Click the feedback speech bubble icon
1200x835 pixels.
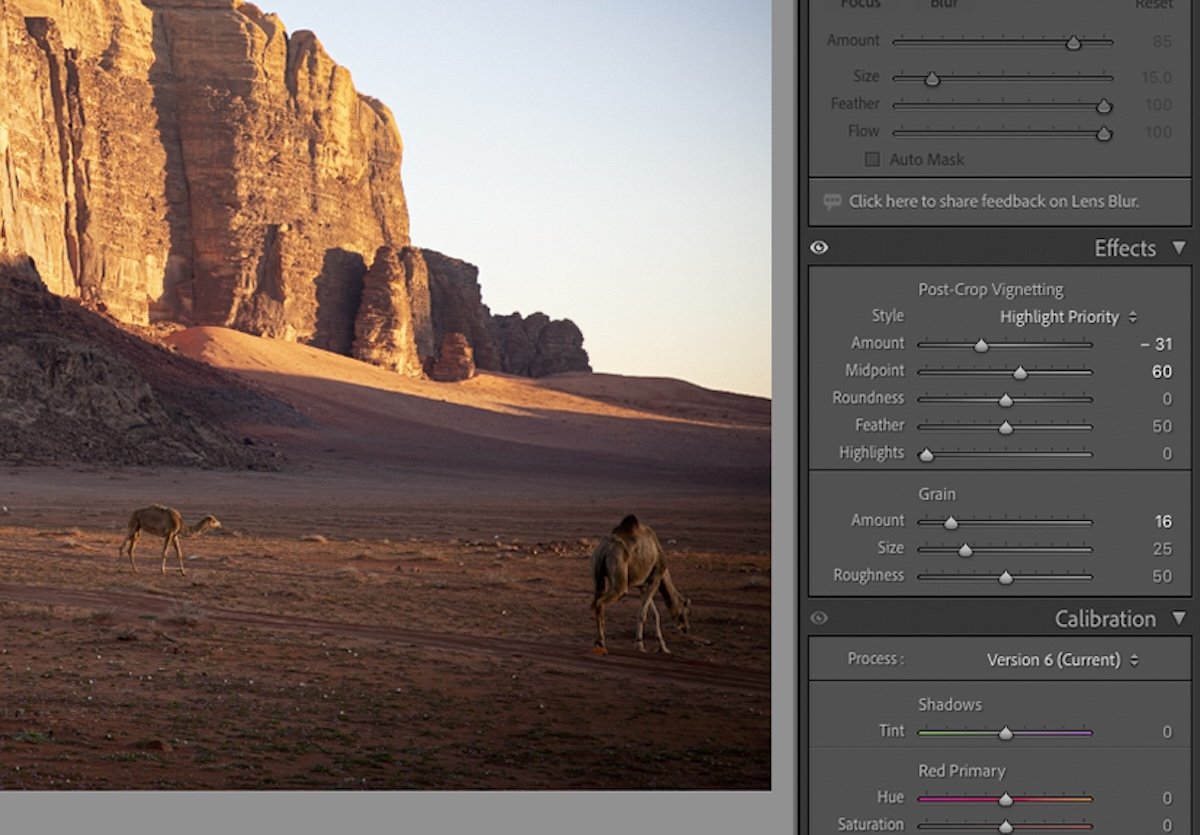coord(832,201)
